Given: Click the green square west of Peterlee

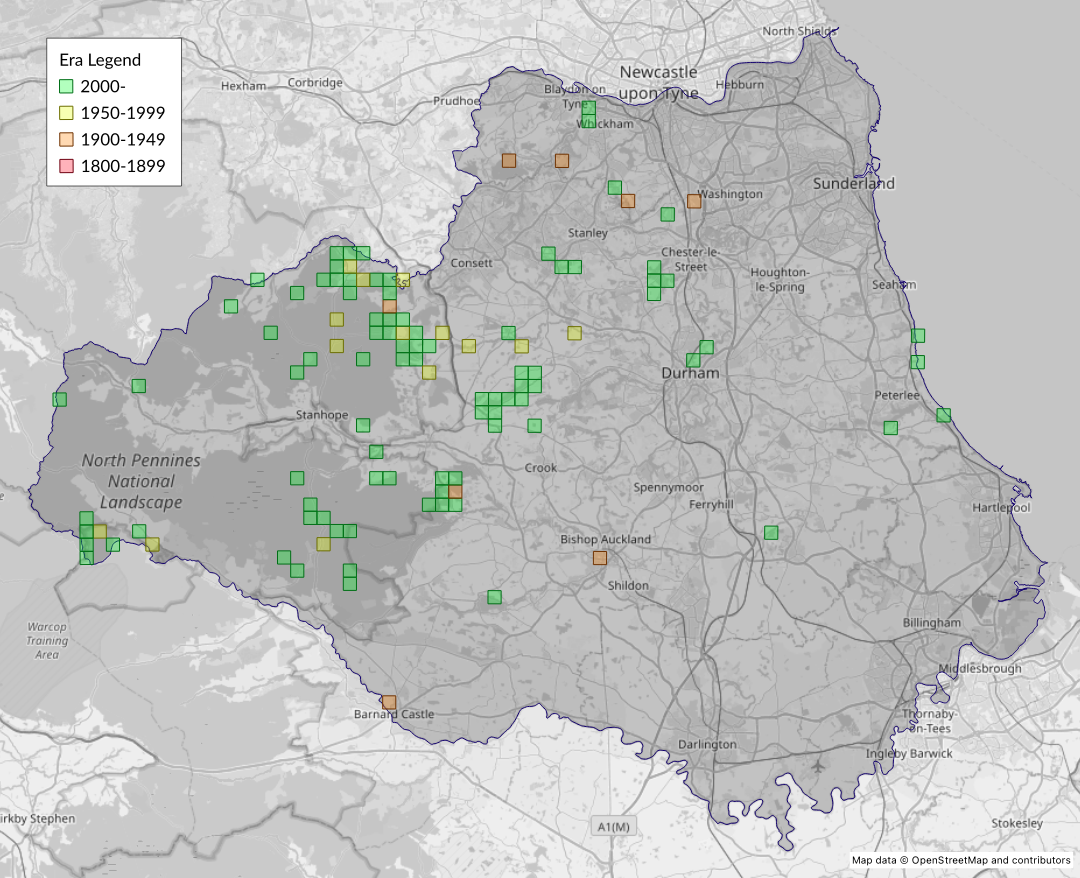Looking at the screenshot, I should point(891,428).
